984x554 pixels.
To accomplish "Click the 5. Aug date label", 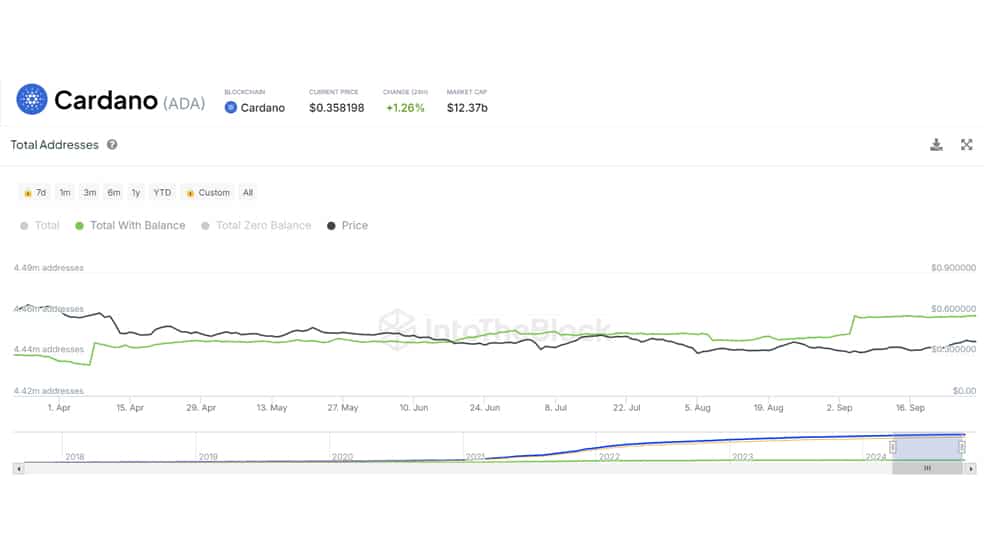I will point(697,408).
